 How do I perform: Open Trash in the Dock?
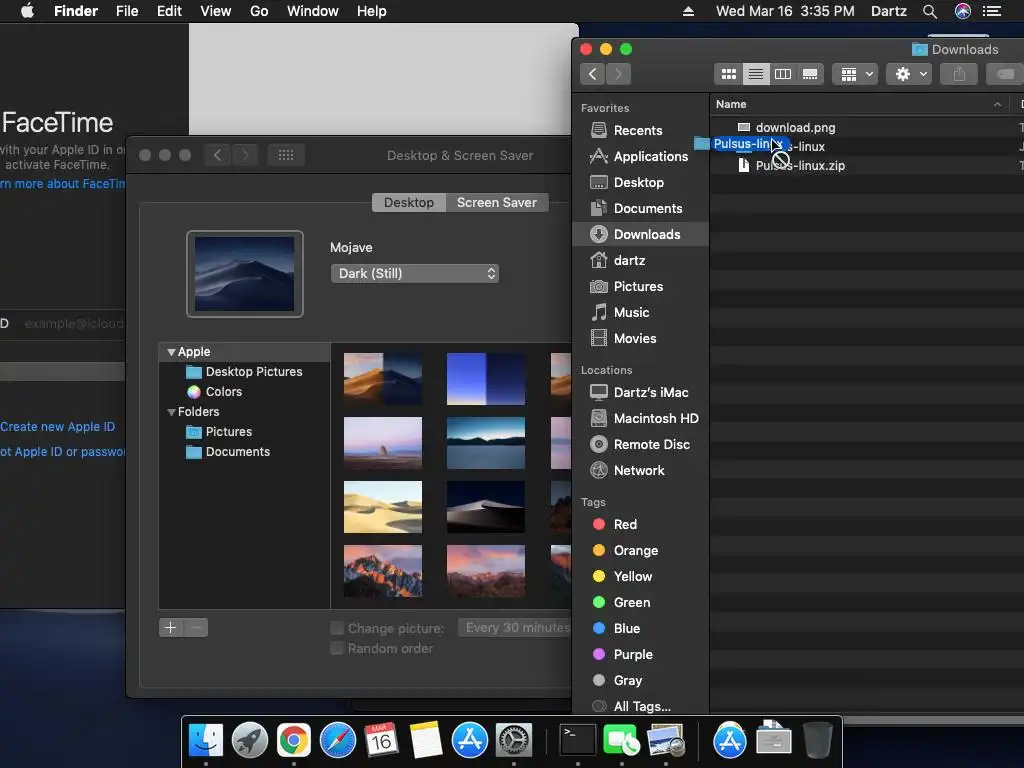(x=817, y=740)
